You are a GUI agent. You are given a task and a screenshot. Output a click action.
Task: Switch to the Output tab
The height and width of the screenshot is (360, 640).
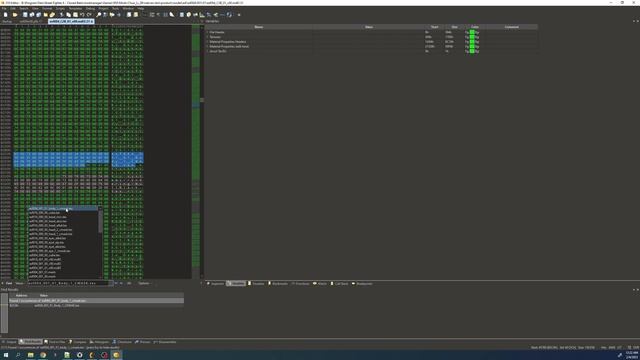[x=9, y=342]
